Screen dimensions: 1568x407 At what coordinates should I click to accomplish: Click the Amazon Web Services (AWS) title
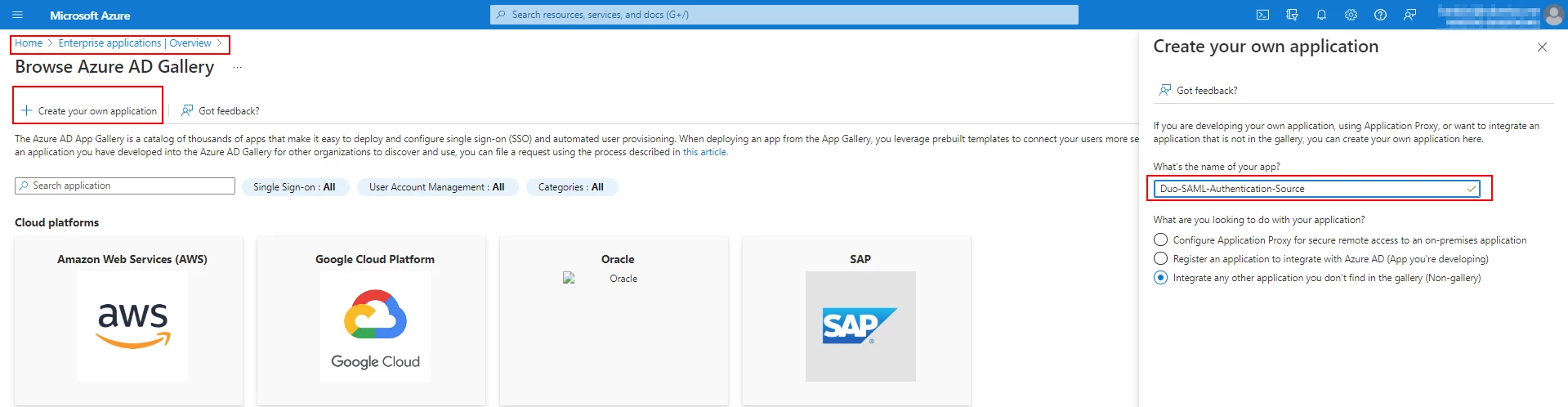coord(132,259)
